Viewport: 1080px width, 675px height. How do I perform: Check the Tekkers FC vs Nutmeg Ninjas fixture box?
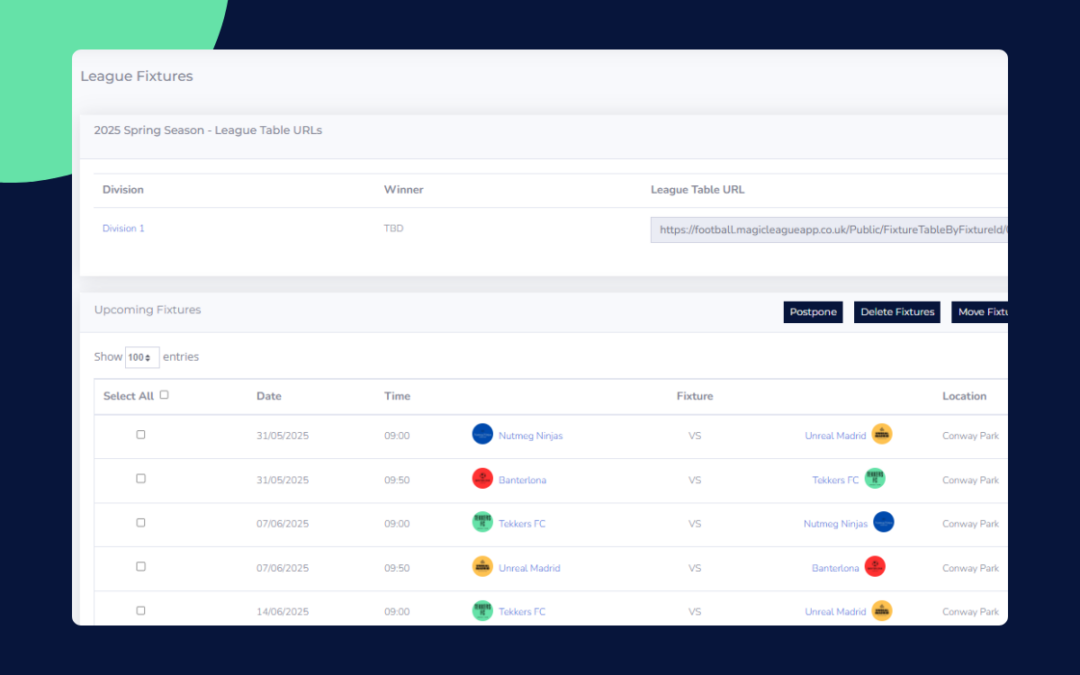(141, 523)
